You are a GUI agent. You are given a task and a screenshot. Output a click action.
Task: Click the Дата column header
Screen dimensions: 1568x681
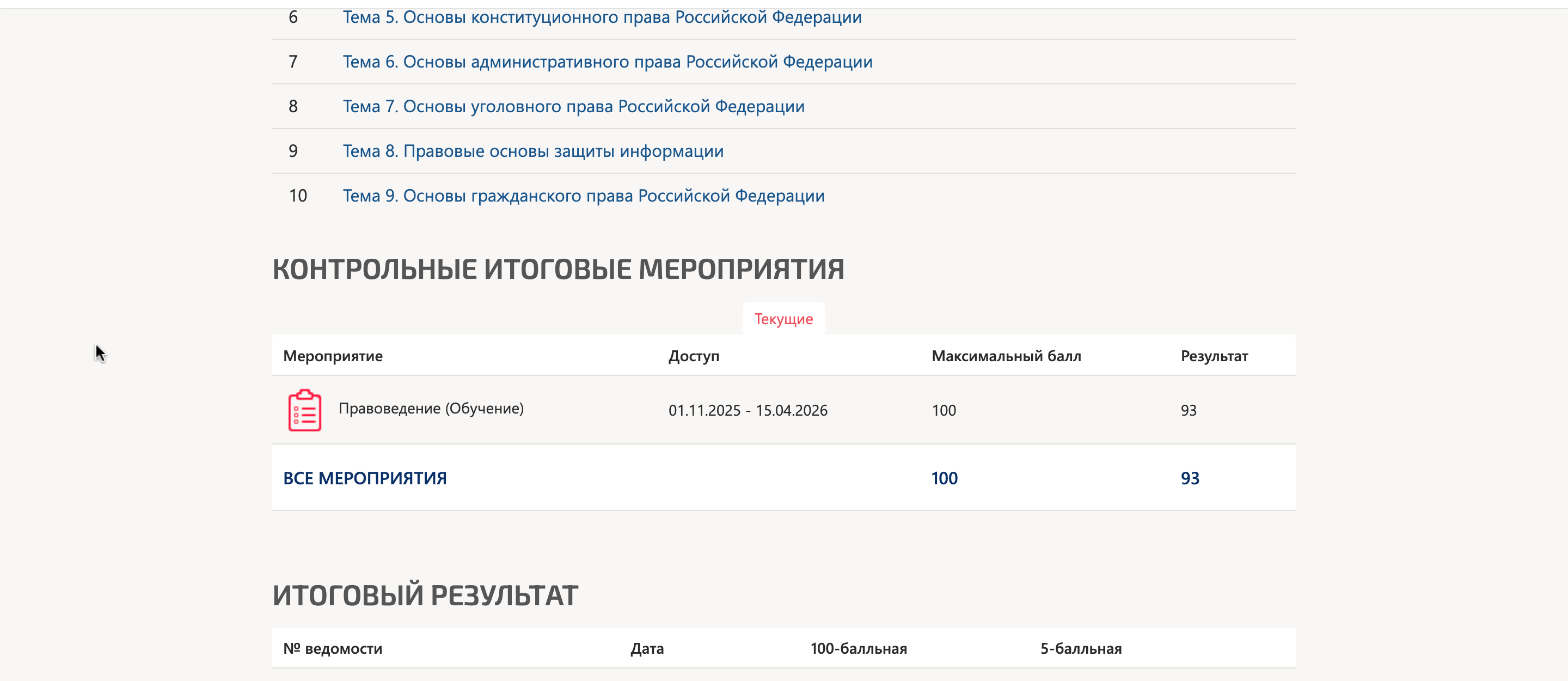click(646, 648)
